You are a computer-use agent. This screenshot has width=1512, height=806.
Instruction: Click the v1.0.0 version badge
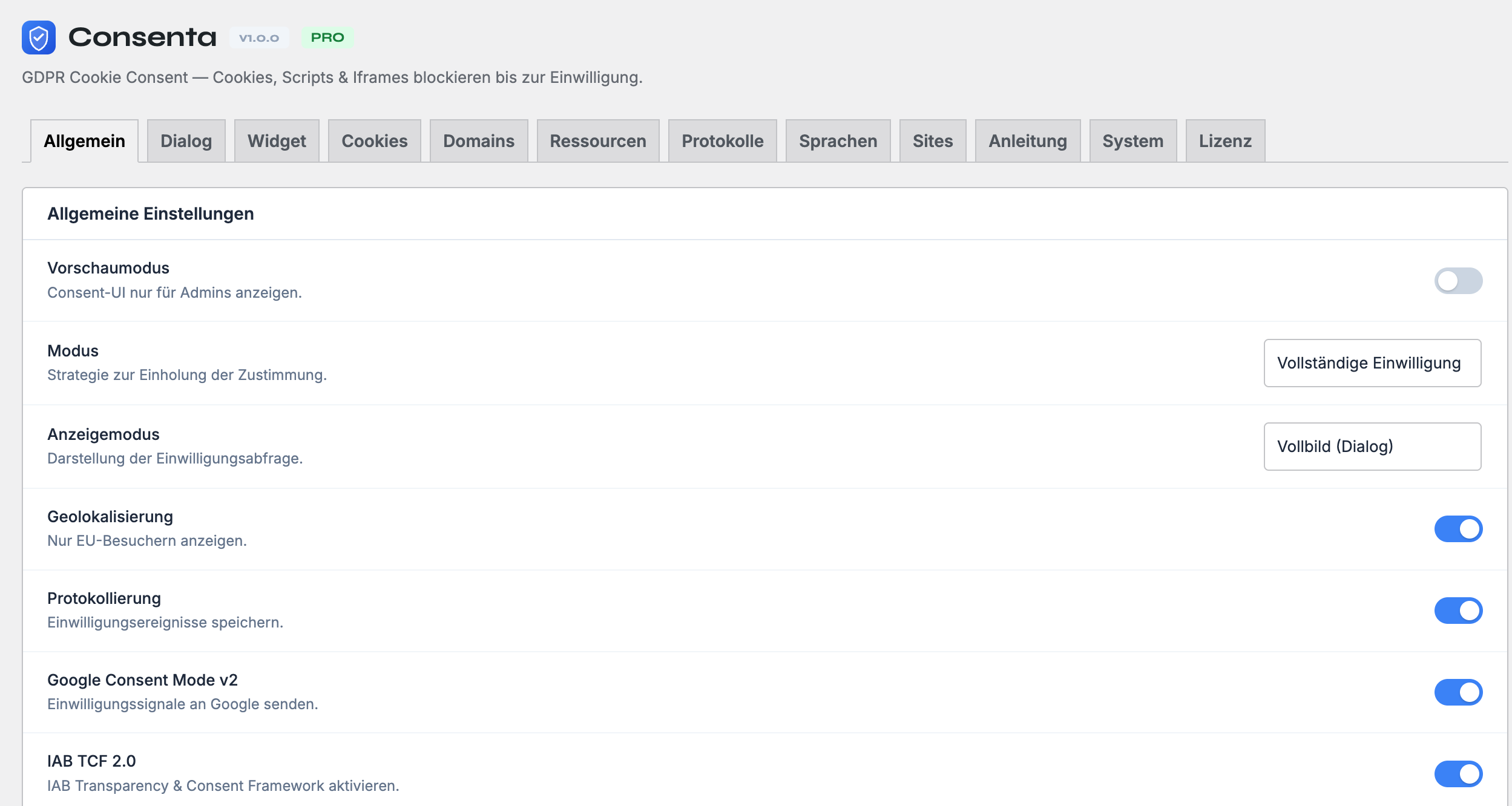(260, 38)
